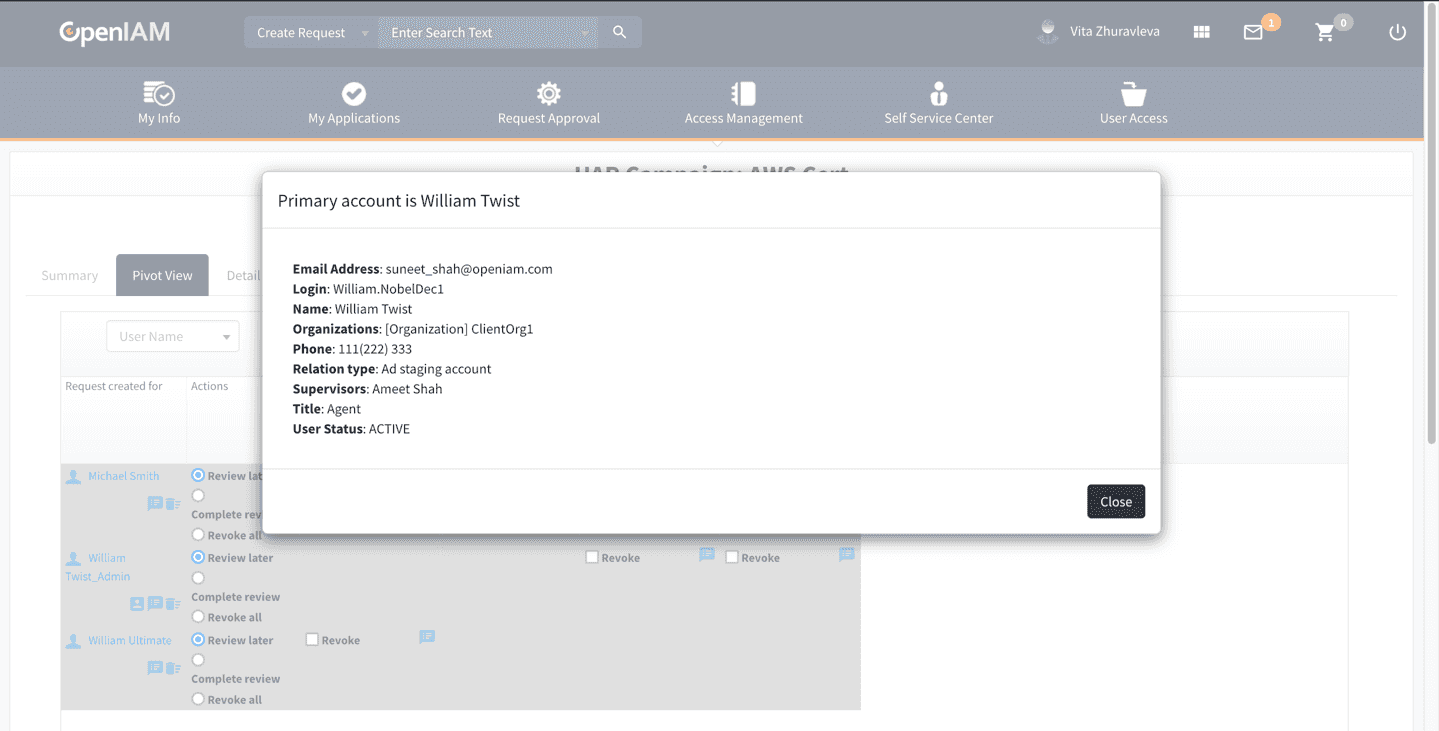Viewport: 1439px width, 731px height.
Task: Open Request Approval gear icon
Action: [x=548, y=94]
